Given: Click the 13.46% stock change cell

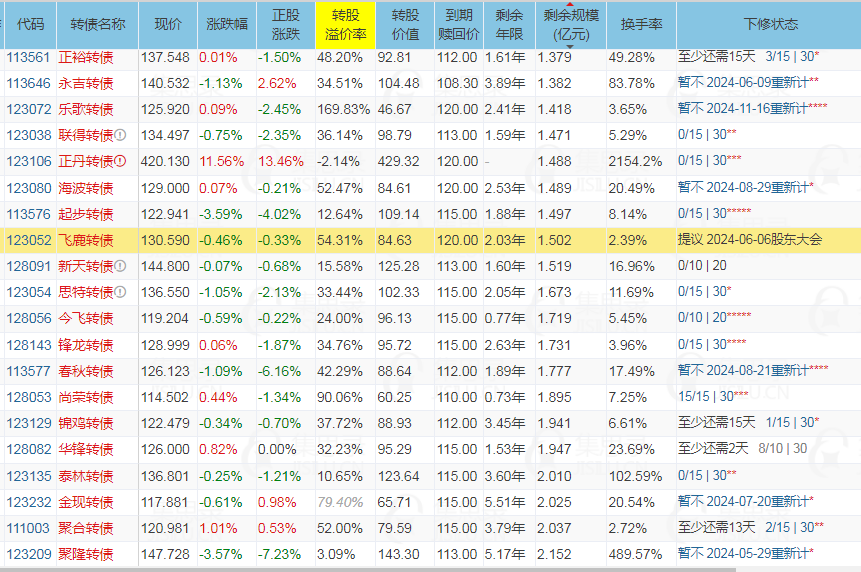Looking at the screenshot, I should coord(281,161).
